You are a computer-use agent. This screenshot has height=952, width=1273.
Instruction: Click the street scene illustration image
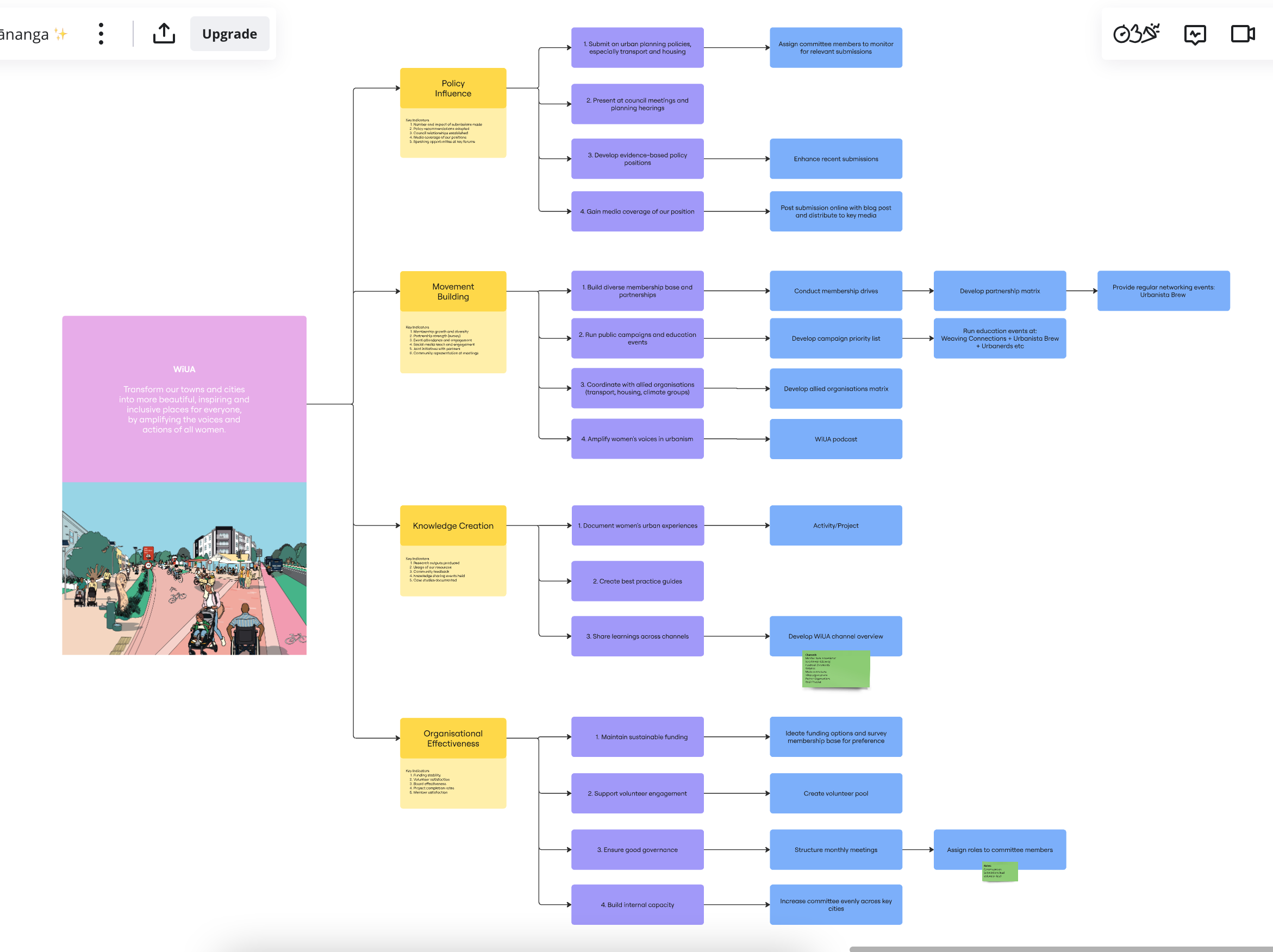pos(184,568)
